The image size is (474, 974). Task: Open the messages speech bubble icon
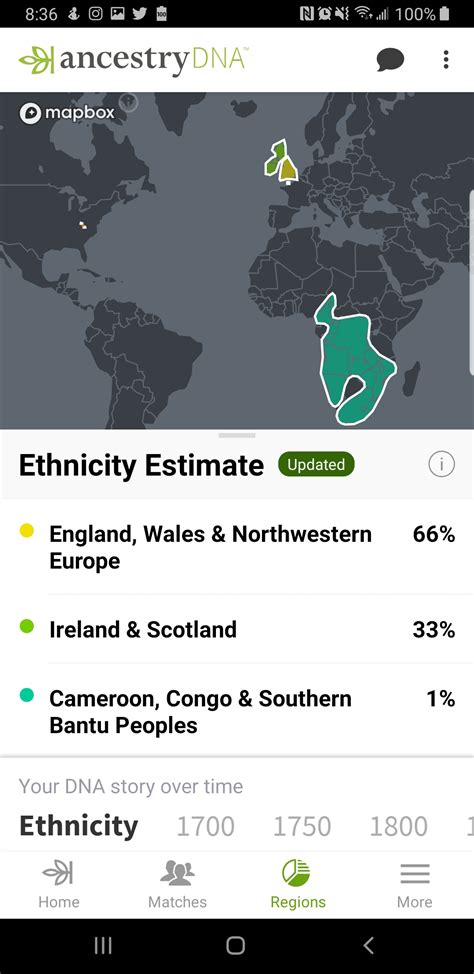390,60
